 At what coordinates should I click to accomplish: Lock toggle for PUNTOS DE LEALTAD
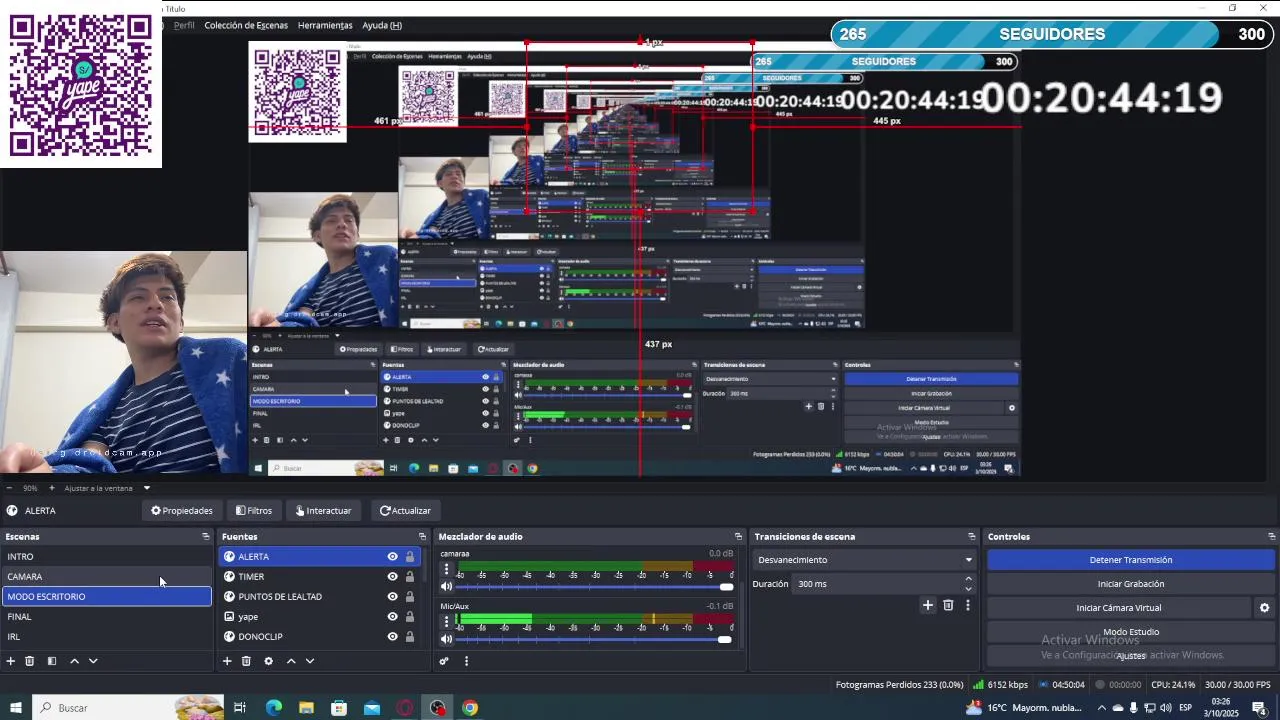click(410, 597)
